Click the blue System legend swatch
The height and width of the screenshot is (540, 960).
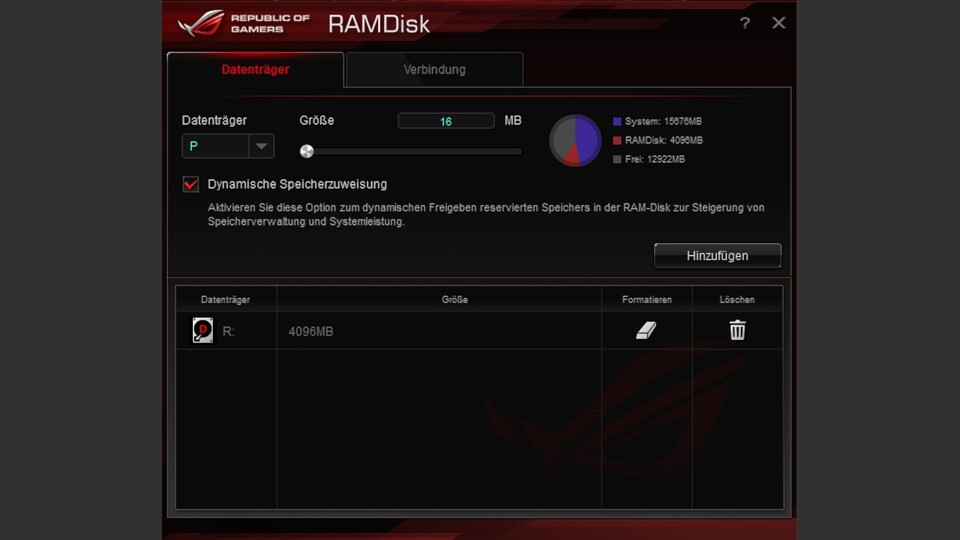click(617, 121)
